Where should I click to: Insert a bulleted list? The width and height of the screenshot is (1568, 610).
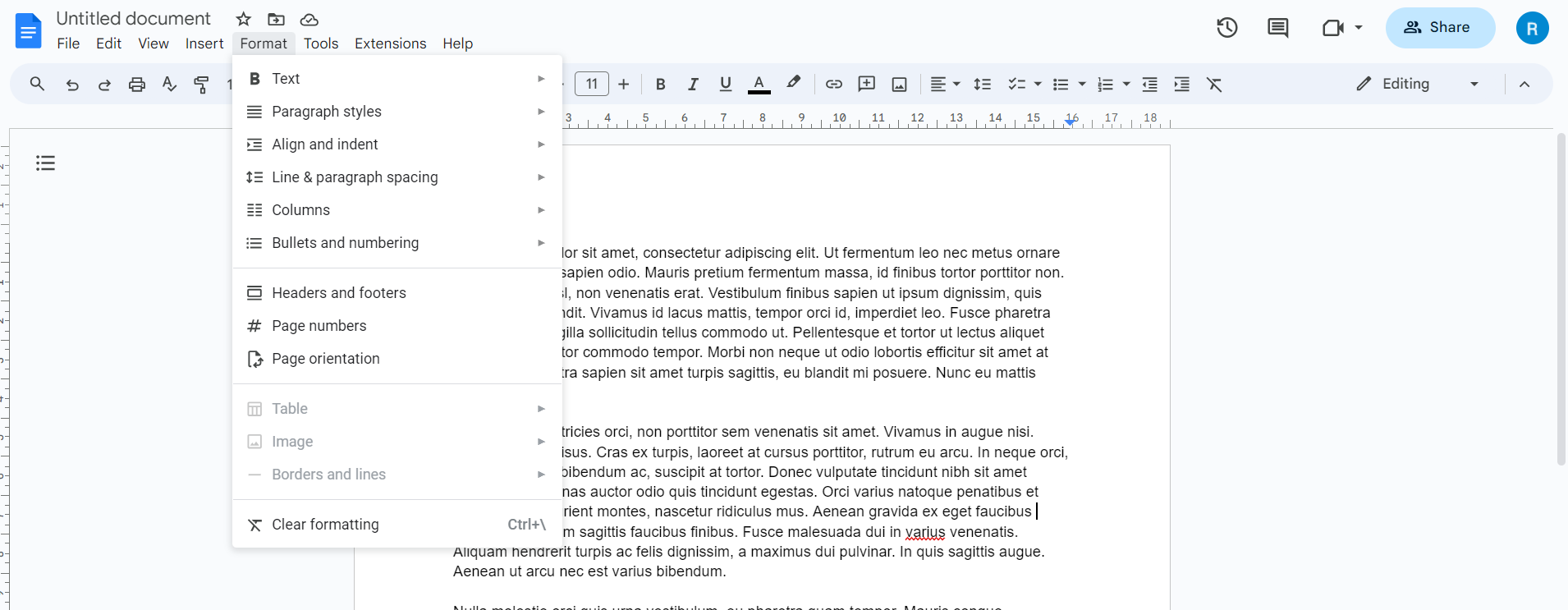[1061, 84]
